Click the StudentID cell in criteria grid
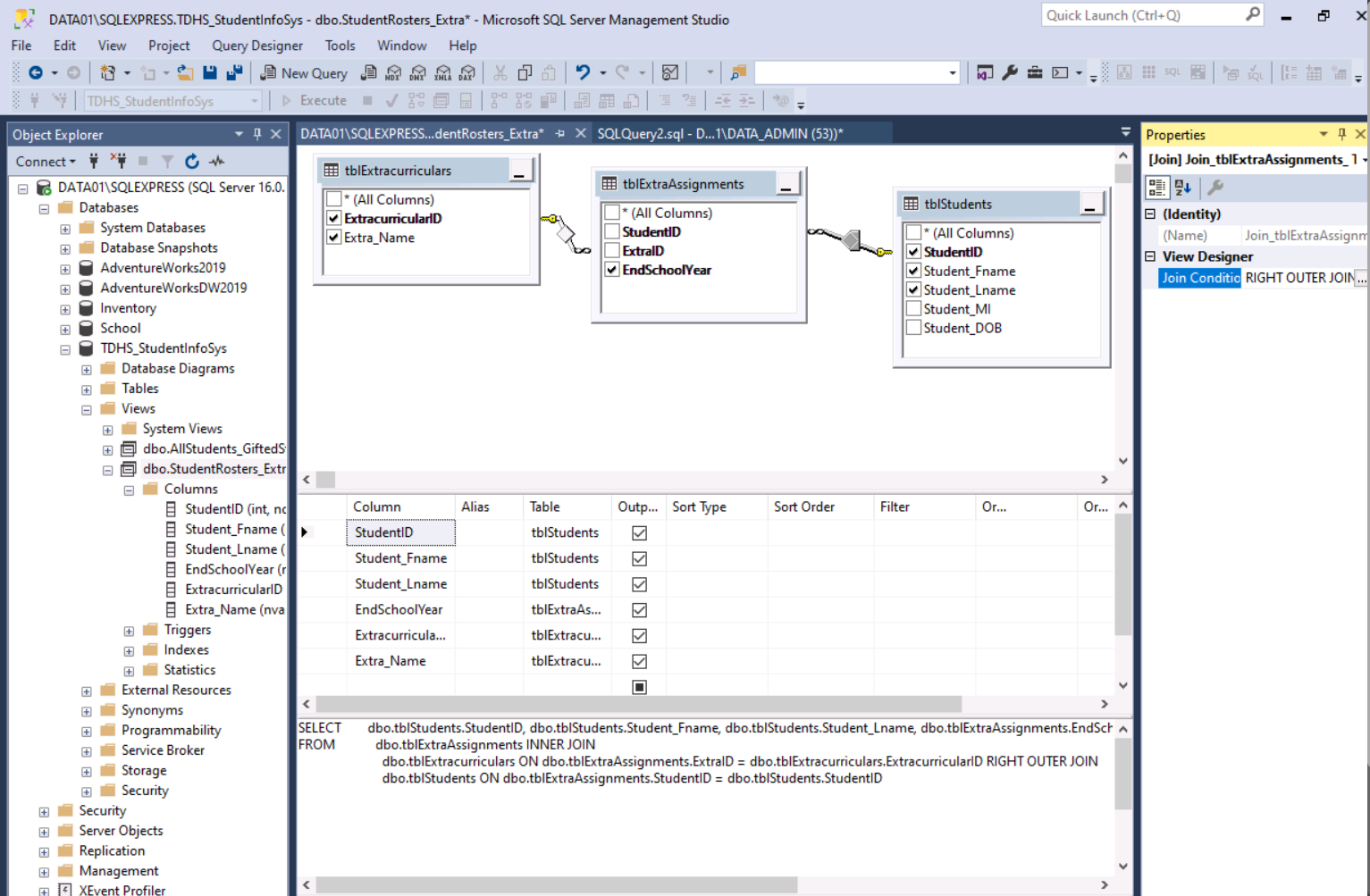This screenshot has width=1370, height=896. [x=400, y=532]
